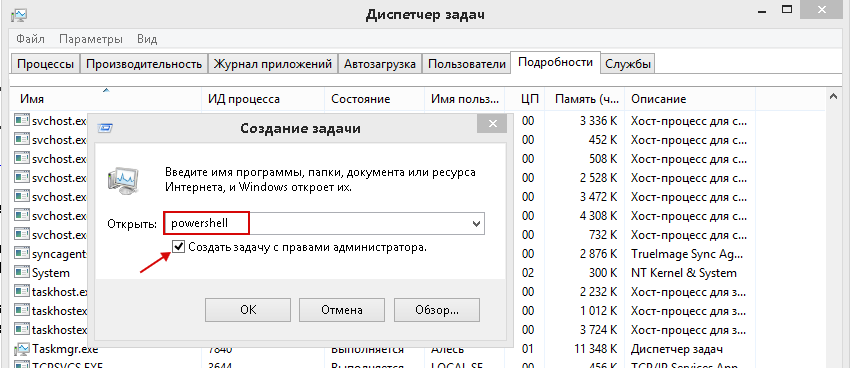The height and width of the screenshot is (368, 854).
Task: Sort by the Память column header
Action: pyautogui.click(x=585, y=99)
